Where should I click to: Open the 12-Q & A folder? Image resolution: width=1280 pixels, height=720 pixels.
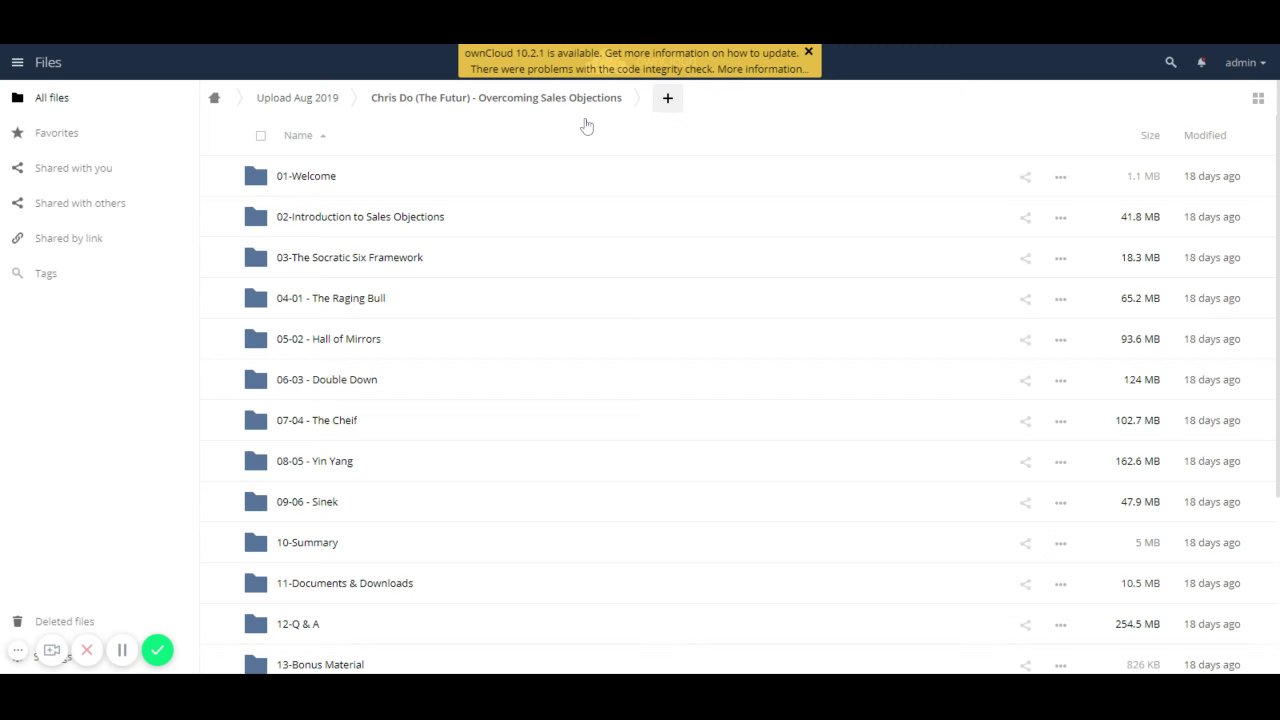pyautogui.click(x=298, y=624)
